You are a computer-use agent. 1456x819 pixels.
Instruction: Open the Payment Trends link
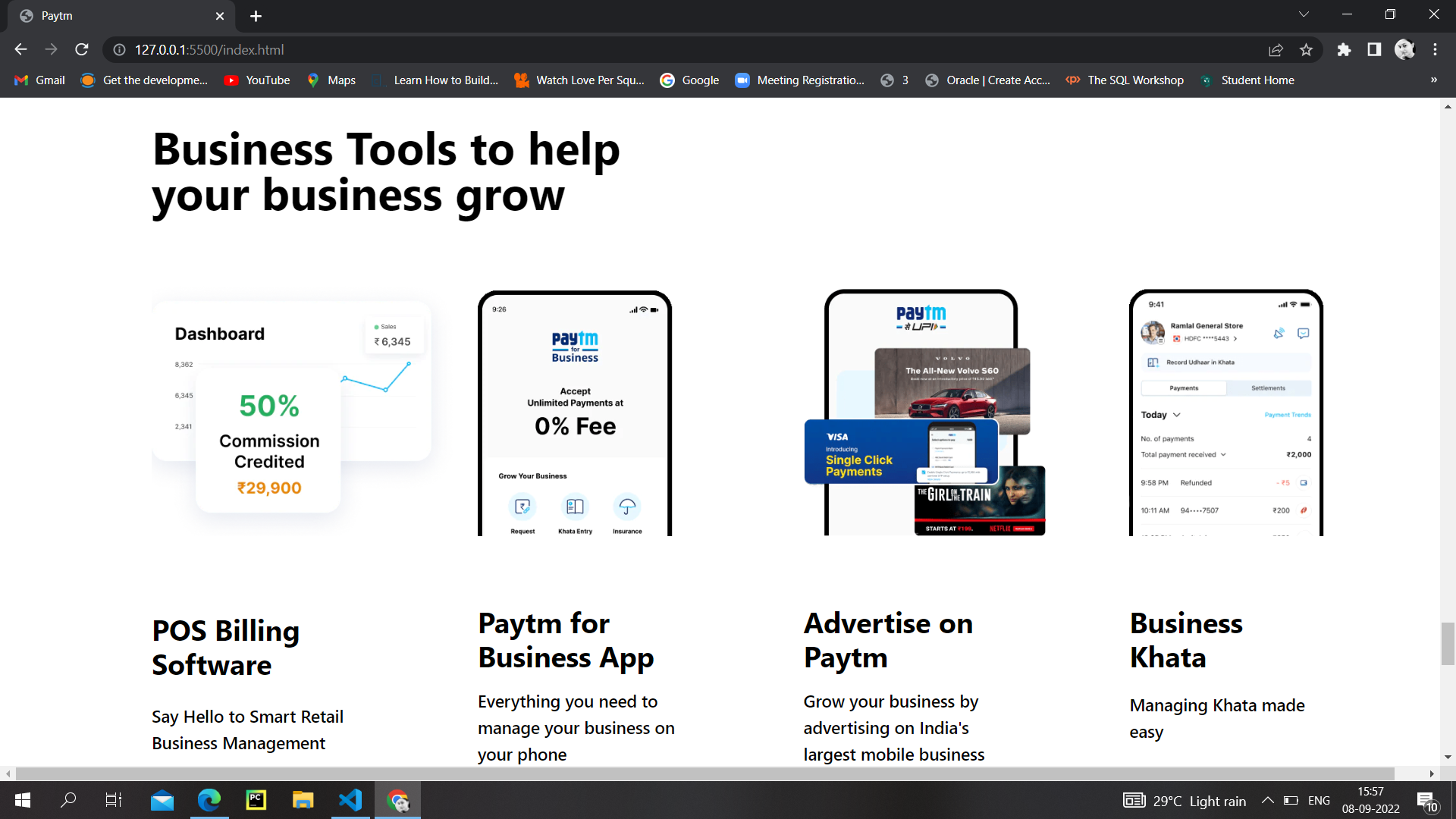click(x=1288, y=415)
